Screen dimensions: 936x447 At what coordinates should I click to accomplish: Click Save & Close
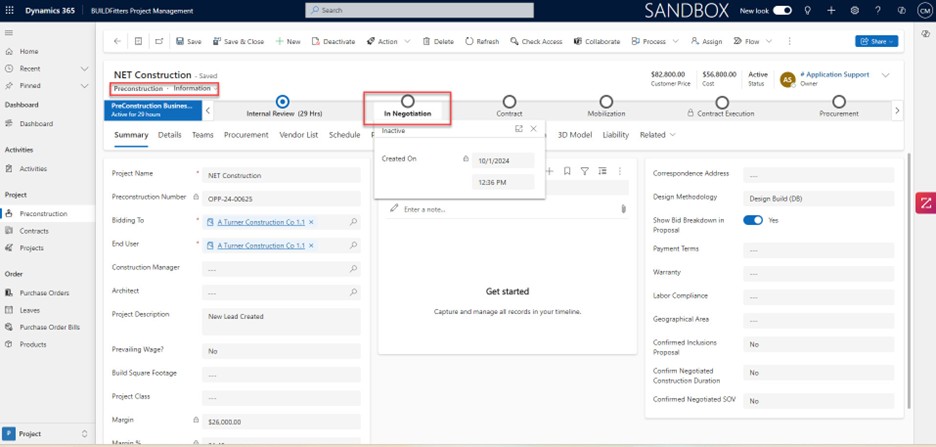tap(238, 41)
